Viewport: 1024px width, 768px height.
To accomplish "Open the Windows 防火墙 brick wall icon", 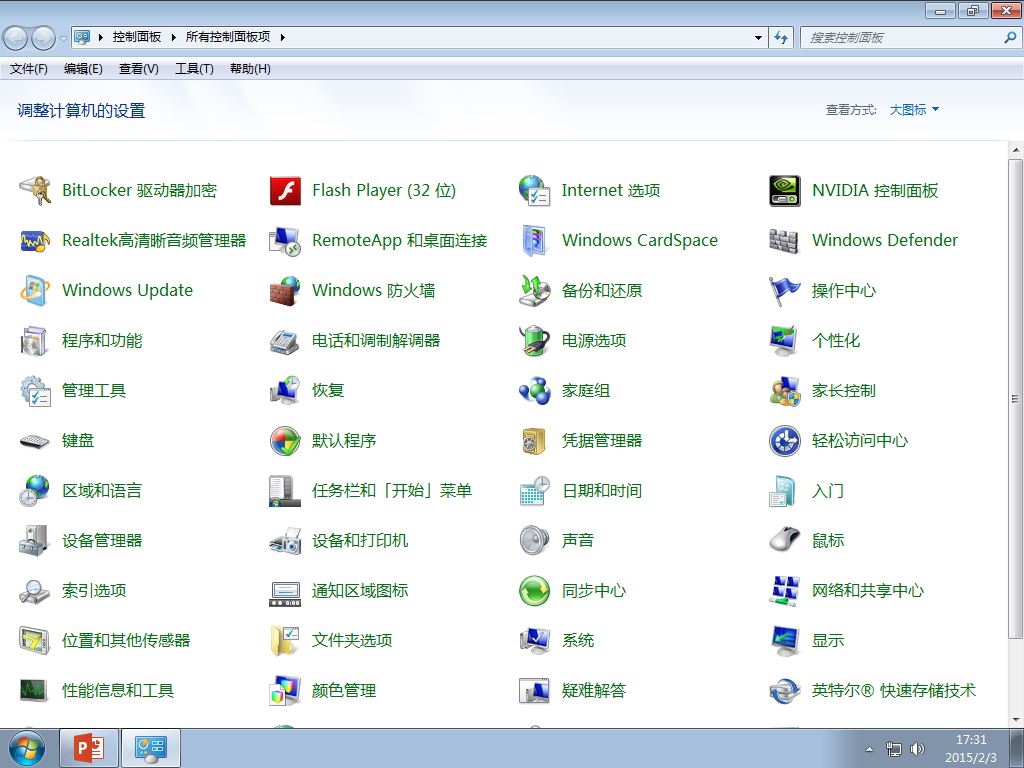I will 285,291.
